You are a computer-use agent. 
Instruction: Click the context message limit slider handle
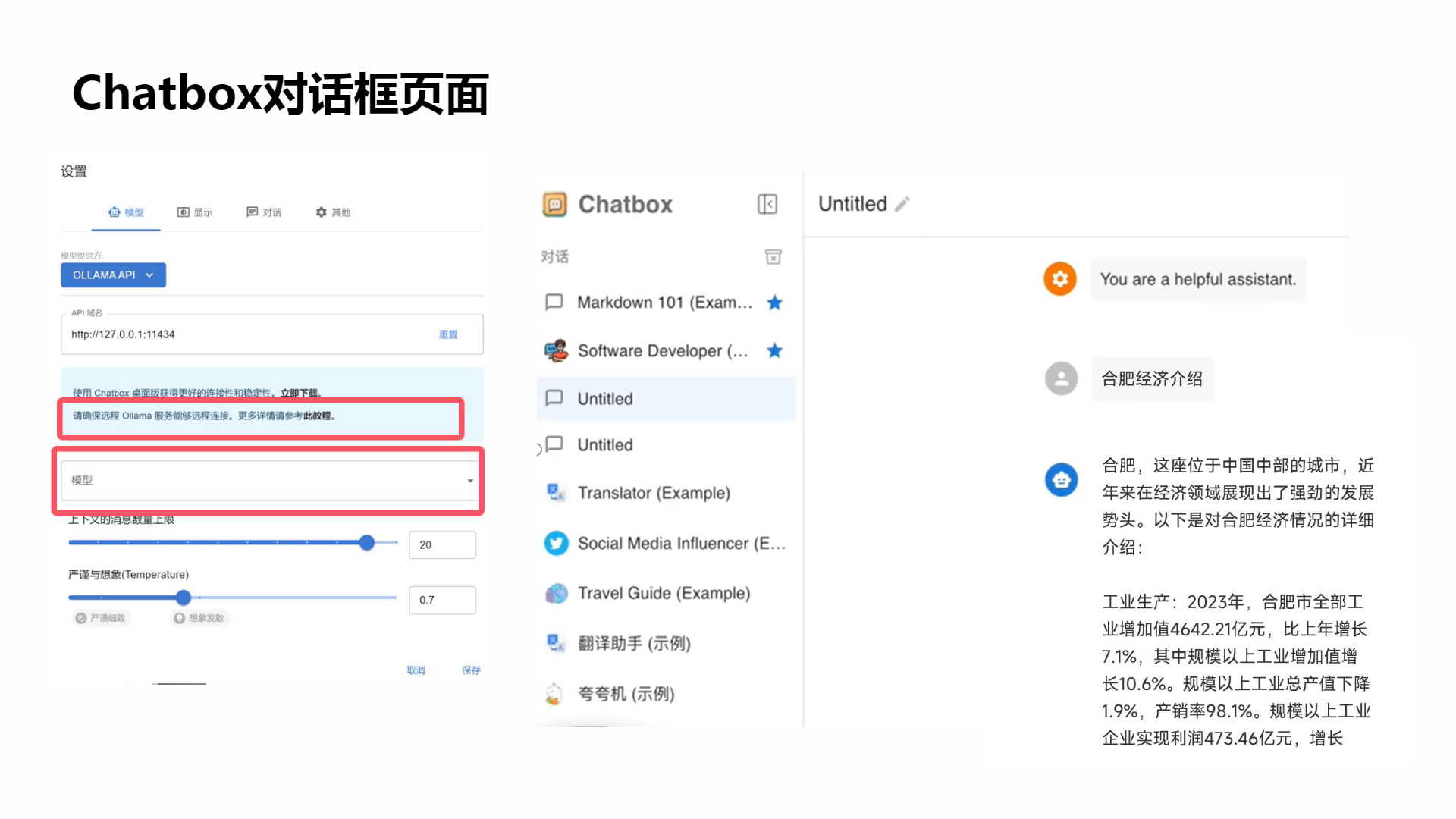point(367,542)
